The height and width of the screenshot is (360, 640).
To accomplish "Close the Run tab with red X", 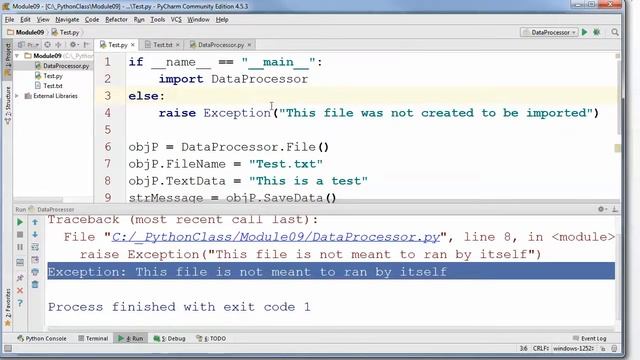I will pyautogui.click(x=20, y=291).
